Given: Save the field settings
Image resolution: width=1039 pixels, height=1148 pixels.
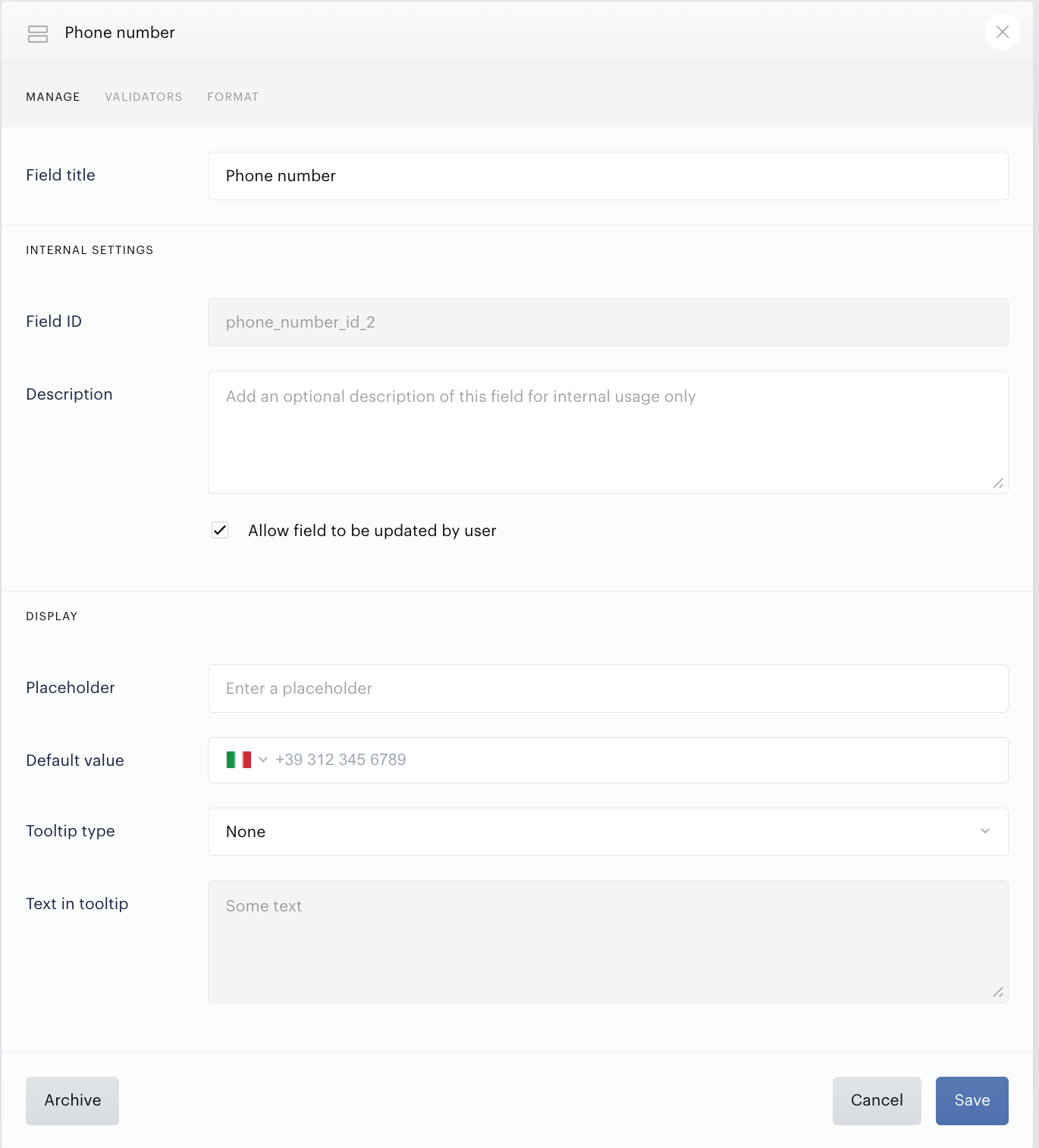Looking at the screenshot, I should pos(972,1100).
